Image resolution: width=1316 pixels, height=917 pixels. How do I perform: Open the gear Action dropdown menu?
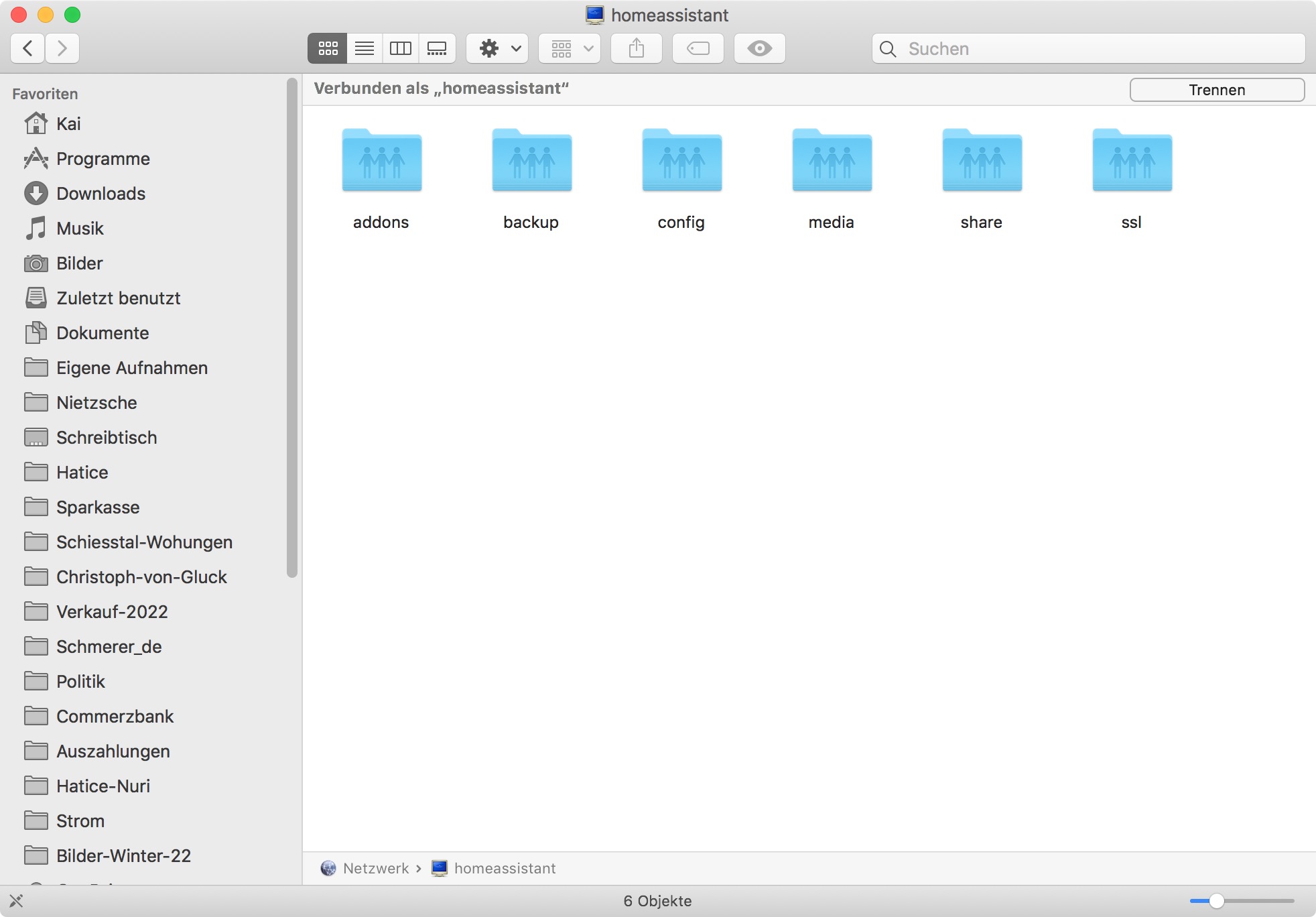pos(497,48)
